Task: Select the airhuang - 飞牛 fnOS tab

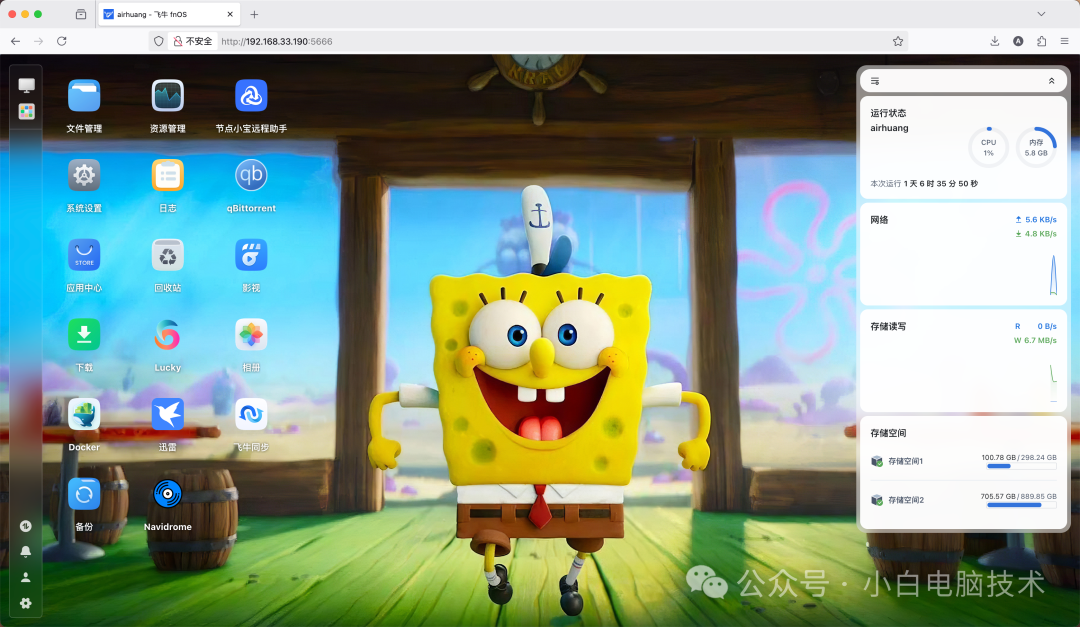Action: tap(169, 14)
